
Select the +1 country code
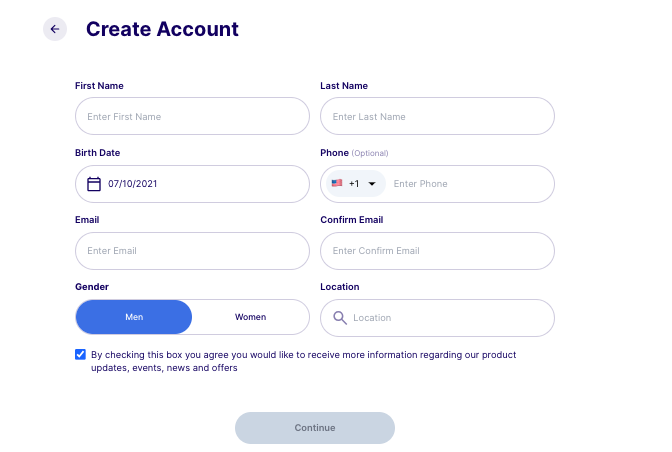[x=354, y=184]
